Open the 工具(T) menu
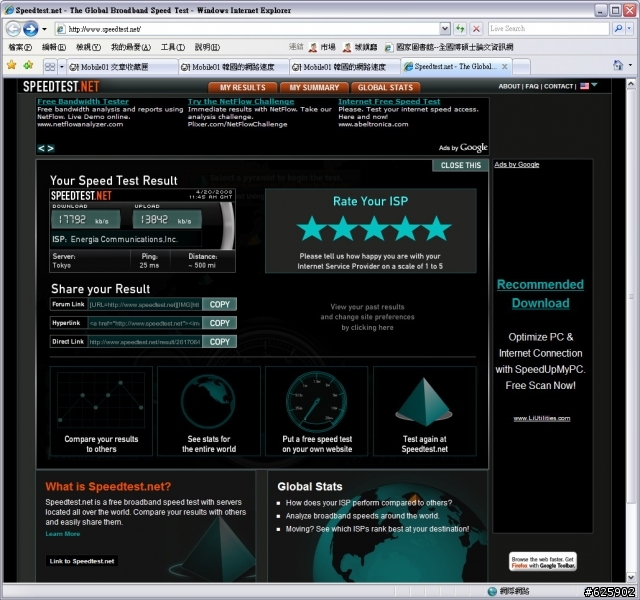640x600 pixels. tap(172, 47)
